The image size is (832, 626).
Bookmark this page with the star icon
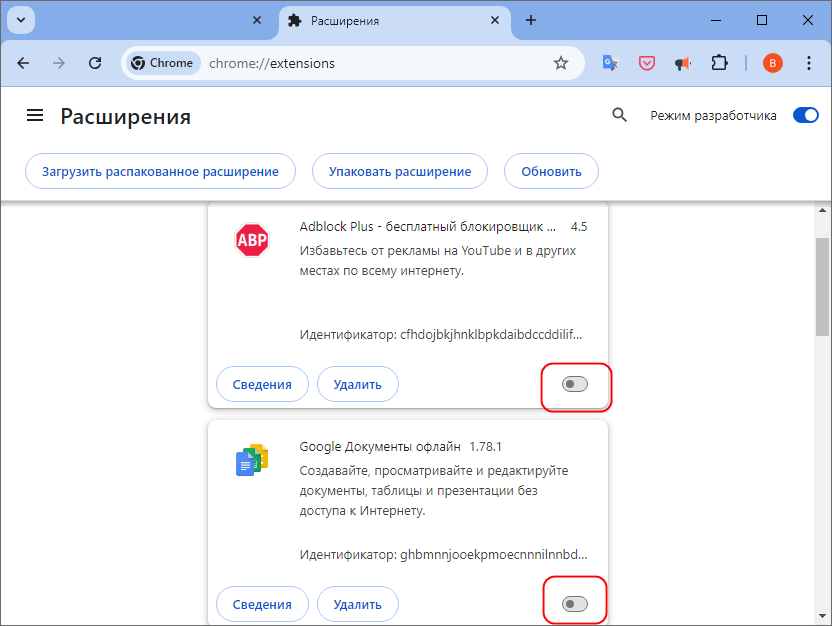[561, 63]
